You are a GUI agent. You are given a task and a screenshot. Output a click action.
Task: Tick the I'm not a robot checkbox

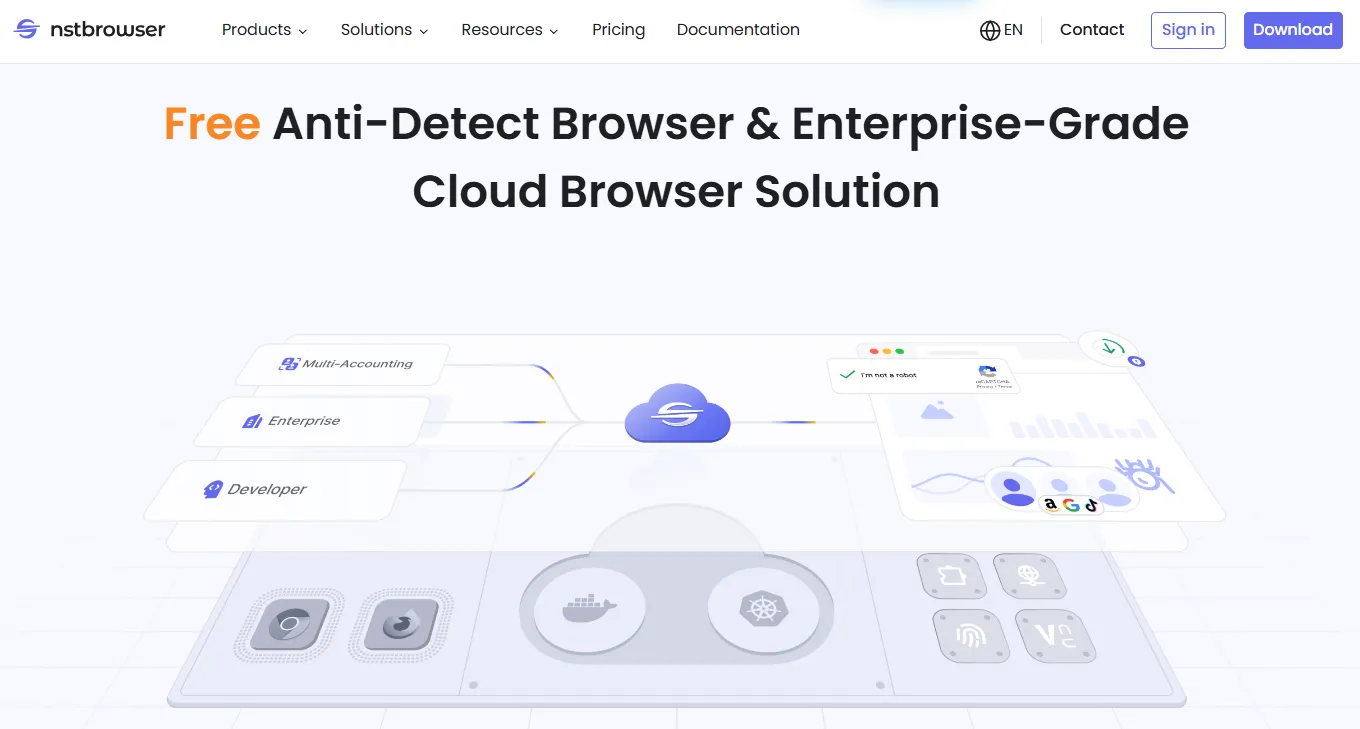click(x=848, y=375)
